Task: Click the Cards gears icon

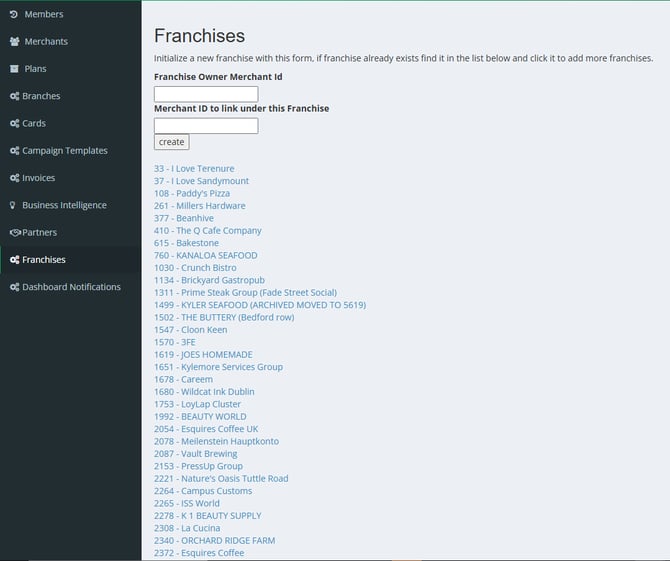Action: point(14,123)
